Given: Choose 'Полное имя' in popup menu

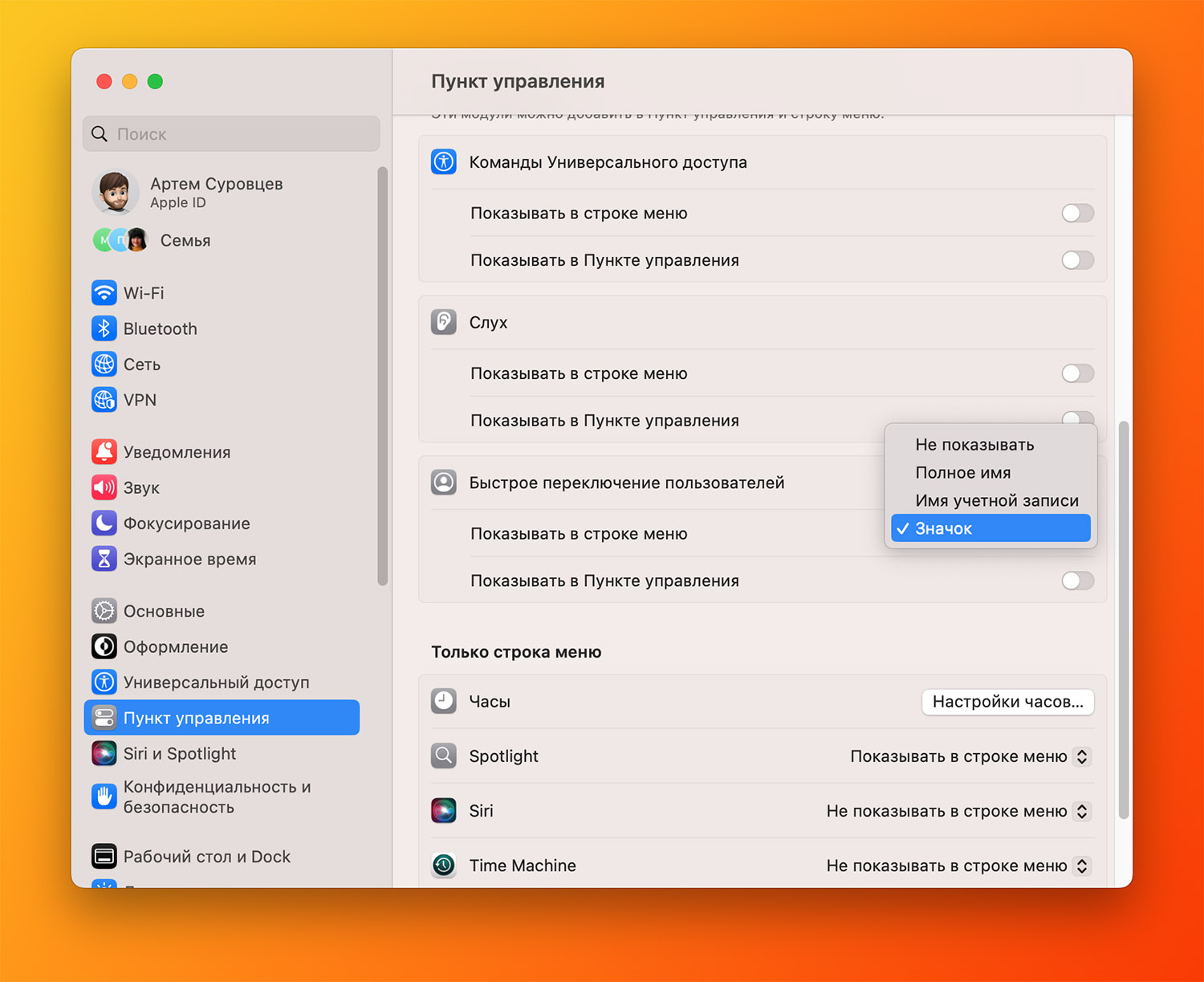Looking at the screenshot, I should [963, 473].
